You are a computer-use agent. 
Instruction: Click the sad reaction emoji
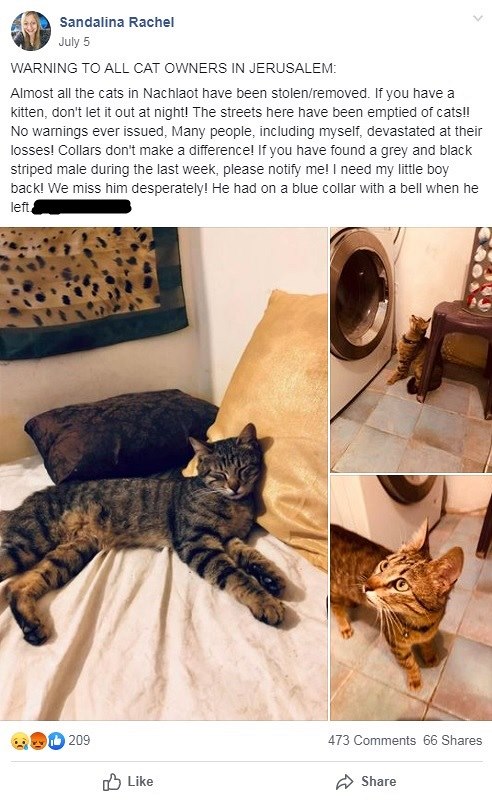point(19,741)
